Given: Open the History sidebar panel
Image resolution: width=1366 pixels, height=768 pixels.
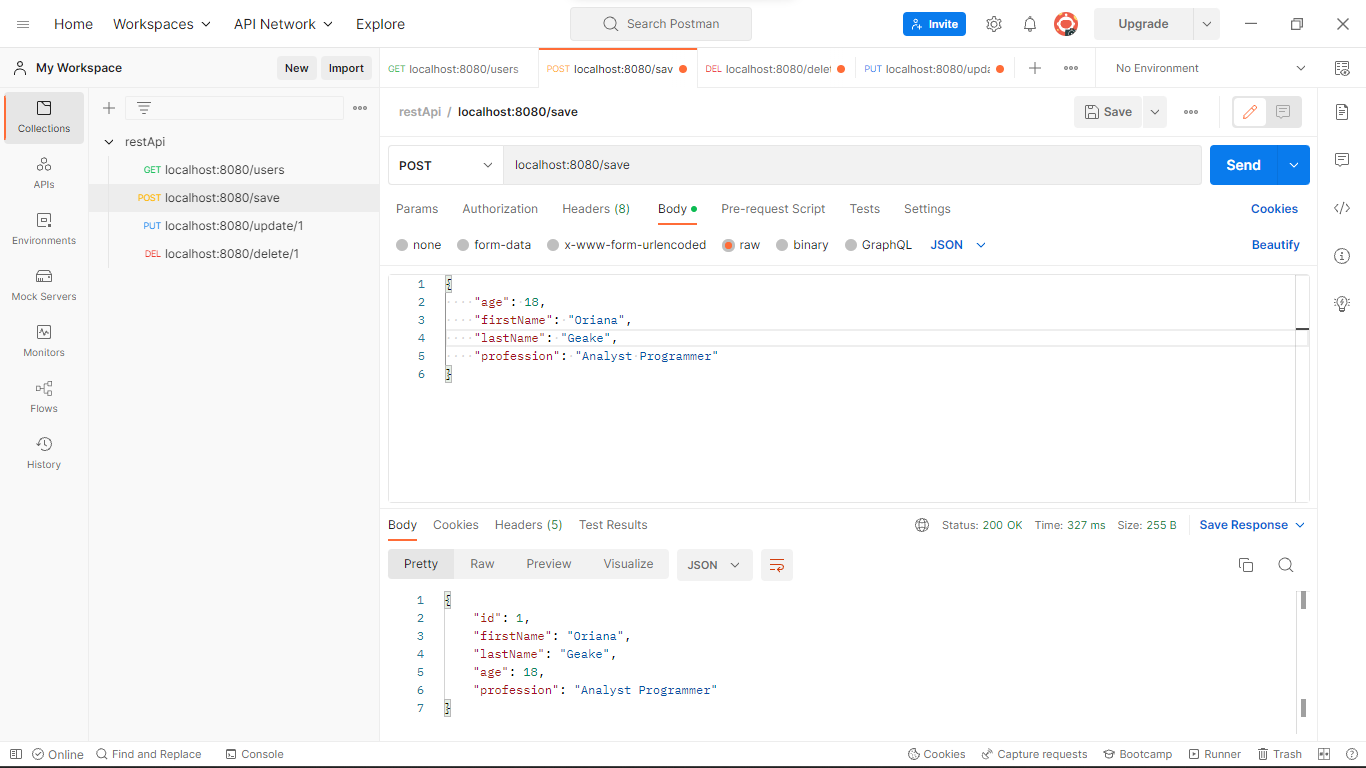Looking at the screenshot, I should (x=44, y=453).
